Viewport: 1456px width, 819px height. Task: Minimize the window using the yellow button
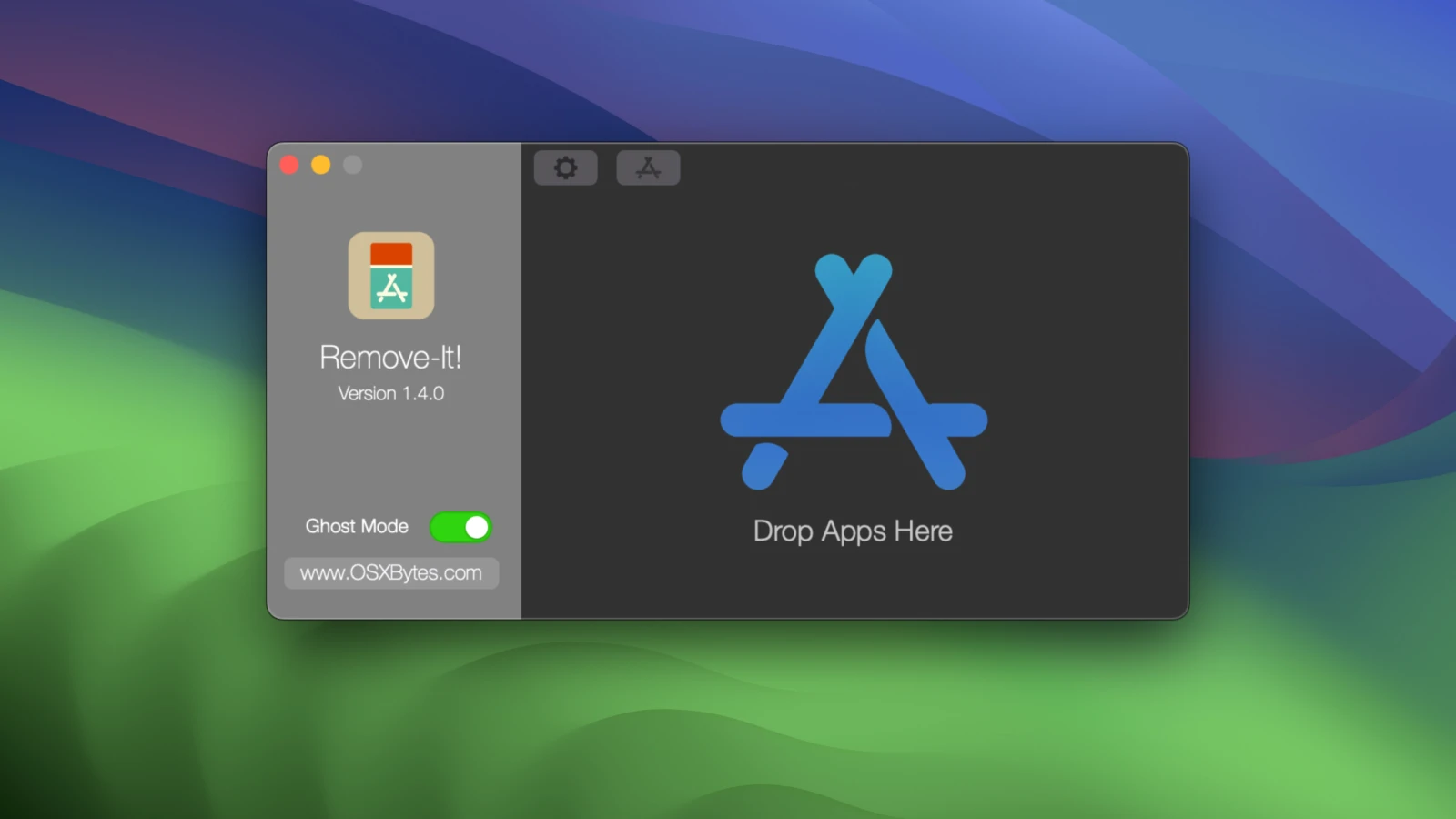(x=321, y=165)
